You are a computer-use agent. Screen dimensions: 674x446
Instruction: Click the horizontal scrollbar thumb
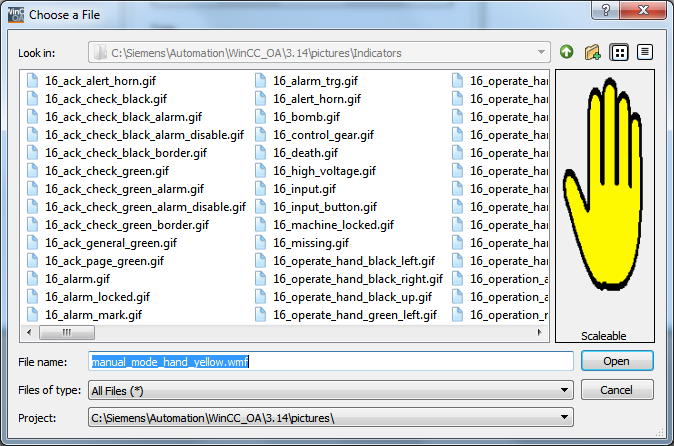point(67,332)
